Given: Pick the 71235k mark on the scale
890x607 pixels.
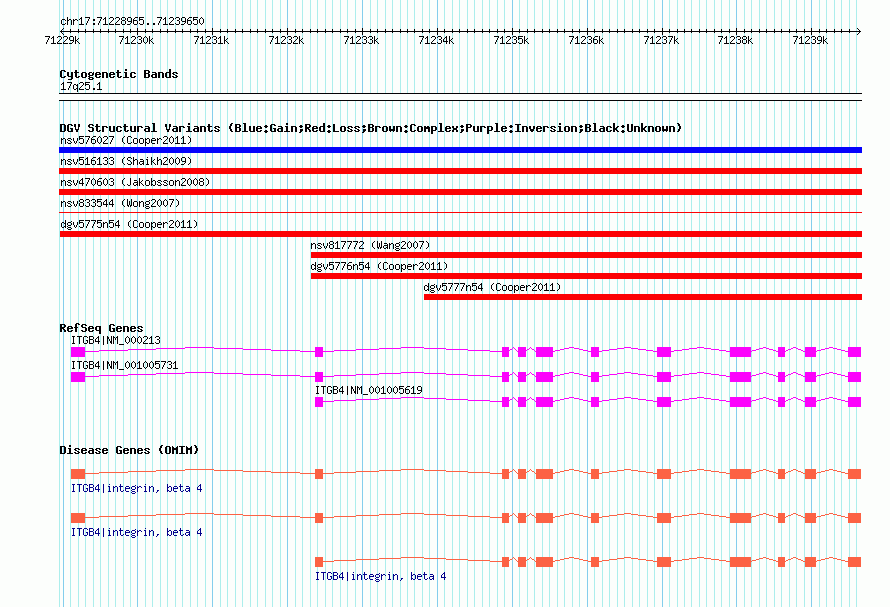Looking at the screenshot, I should pos(511,40).
